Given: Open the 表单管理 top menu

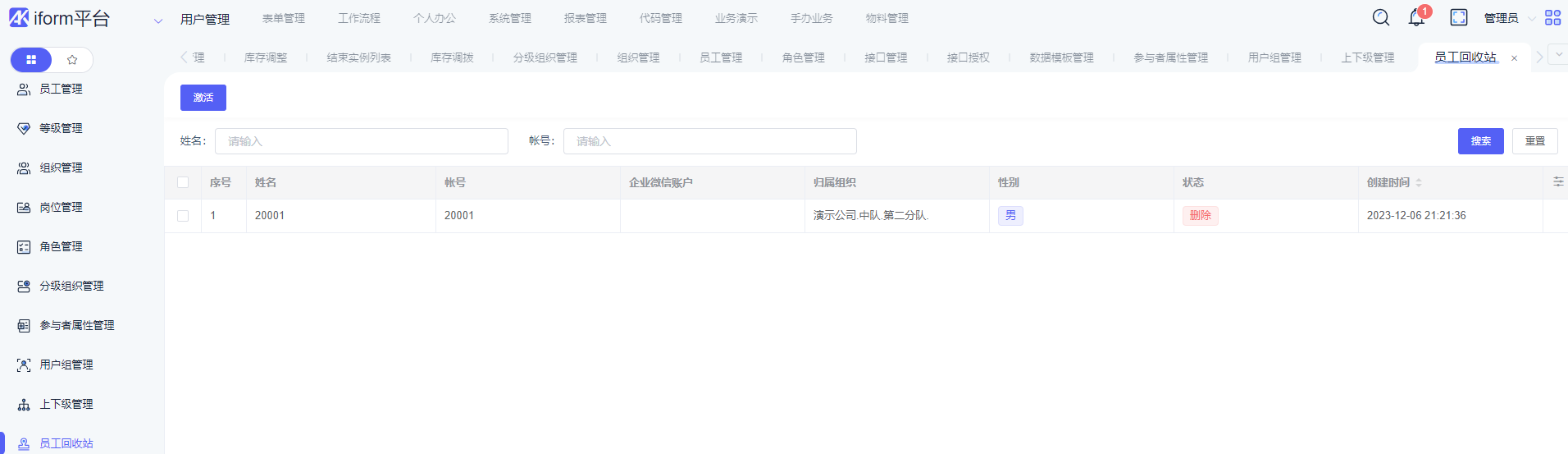Looking at the screenshot, I should coord(283,18).
